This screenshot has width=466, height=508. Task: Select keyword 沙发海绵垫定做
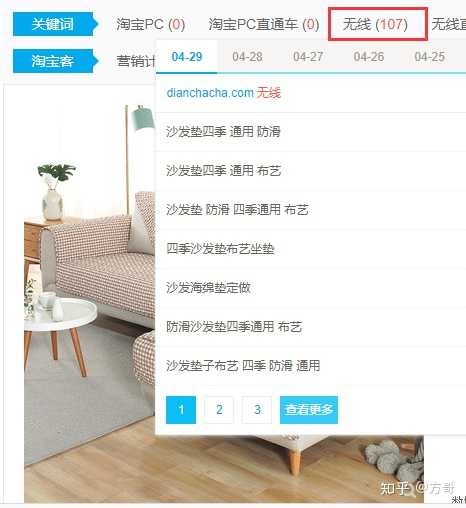[x=208, y=288]
